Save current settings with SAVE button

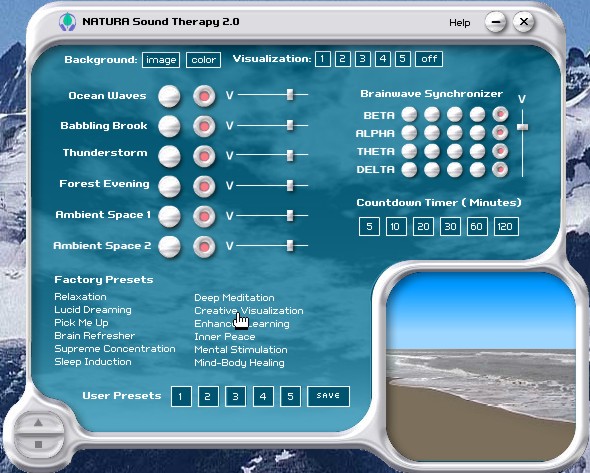click(x=328, y=396)
